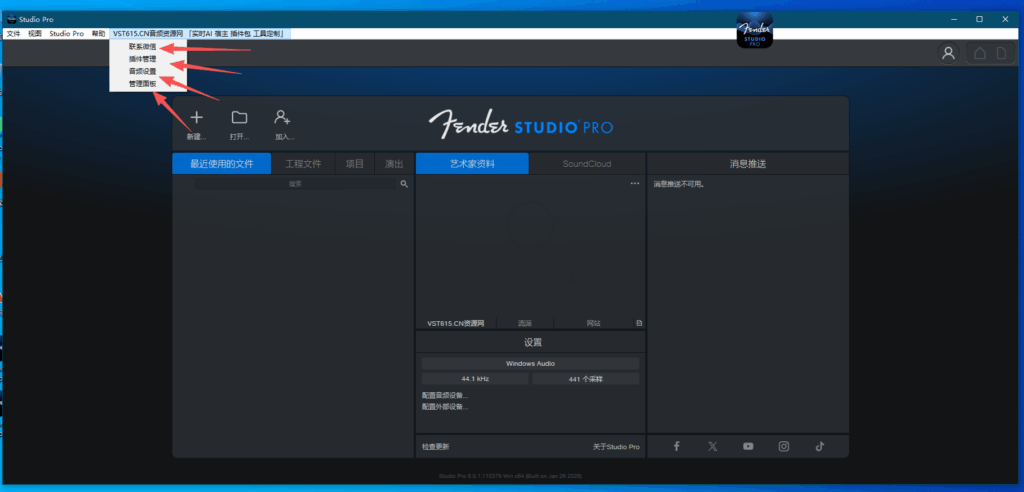Open the Instagram icon link

click(x=784, y=446)
